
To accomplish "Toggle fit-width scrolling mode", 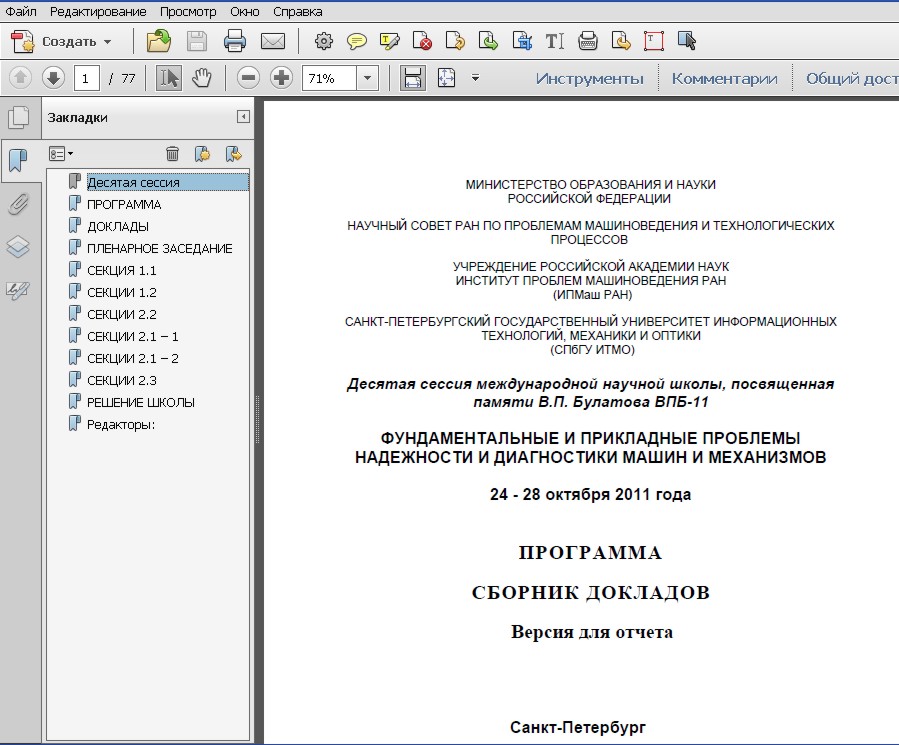I will pos(413,78).
